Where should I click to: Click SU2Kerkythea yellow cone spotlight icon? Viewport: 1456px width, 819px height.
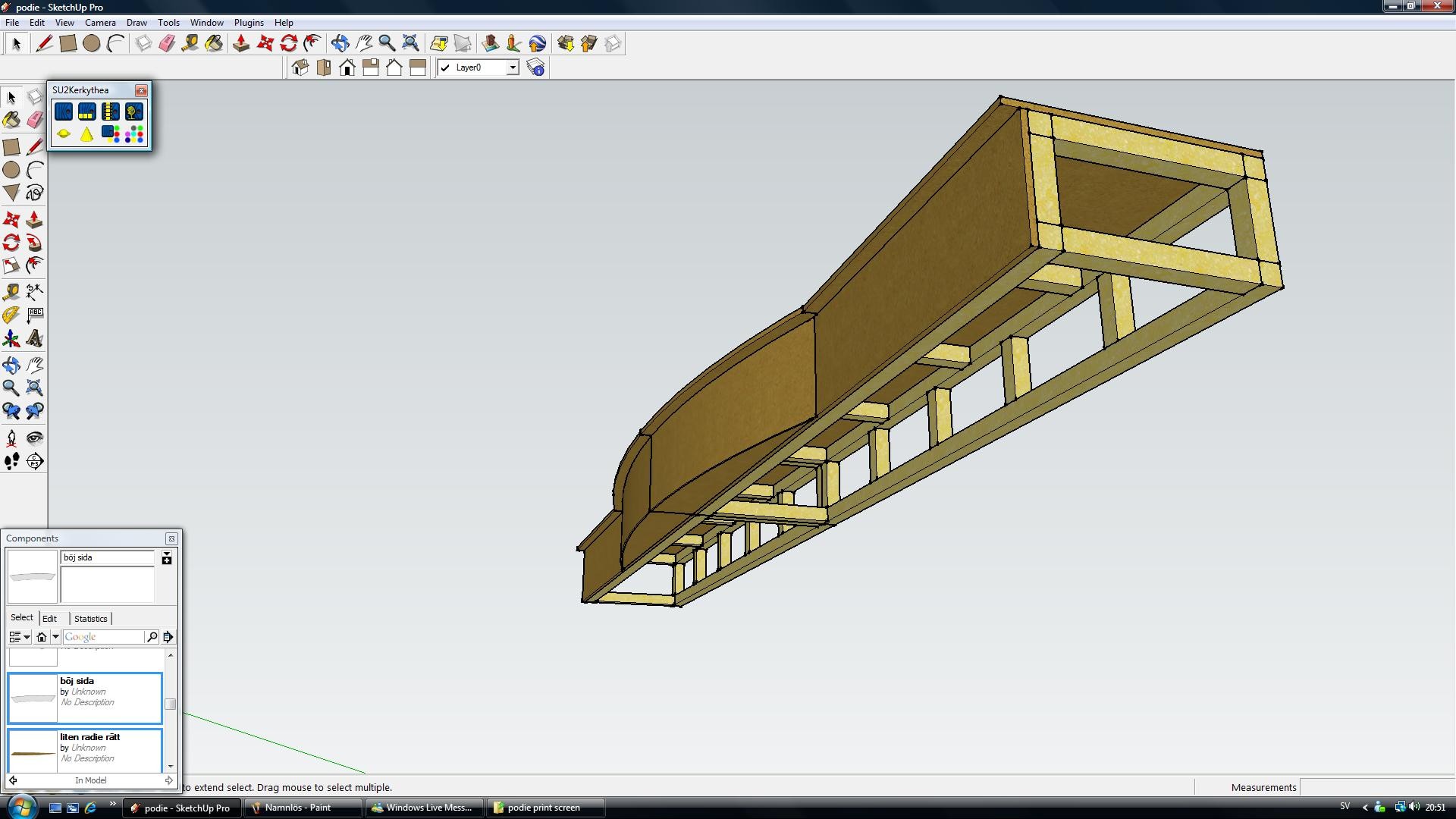pyautogui.click(x=87, y=134)
